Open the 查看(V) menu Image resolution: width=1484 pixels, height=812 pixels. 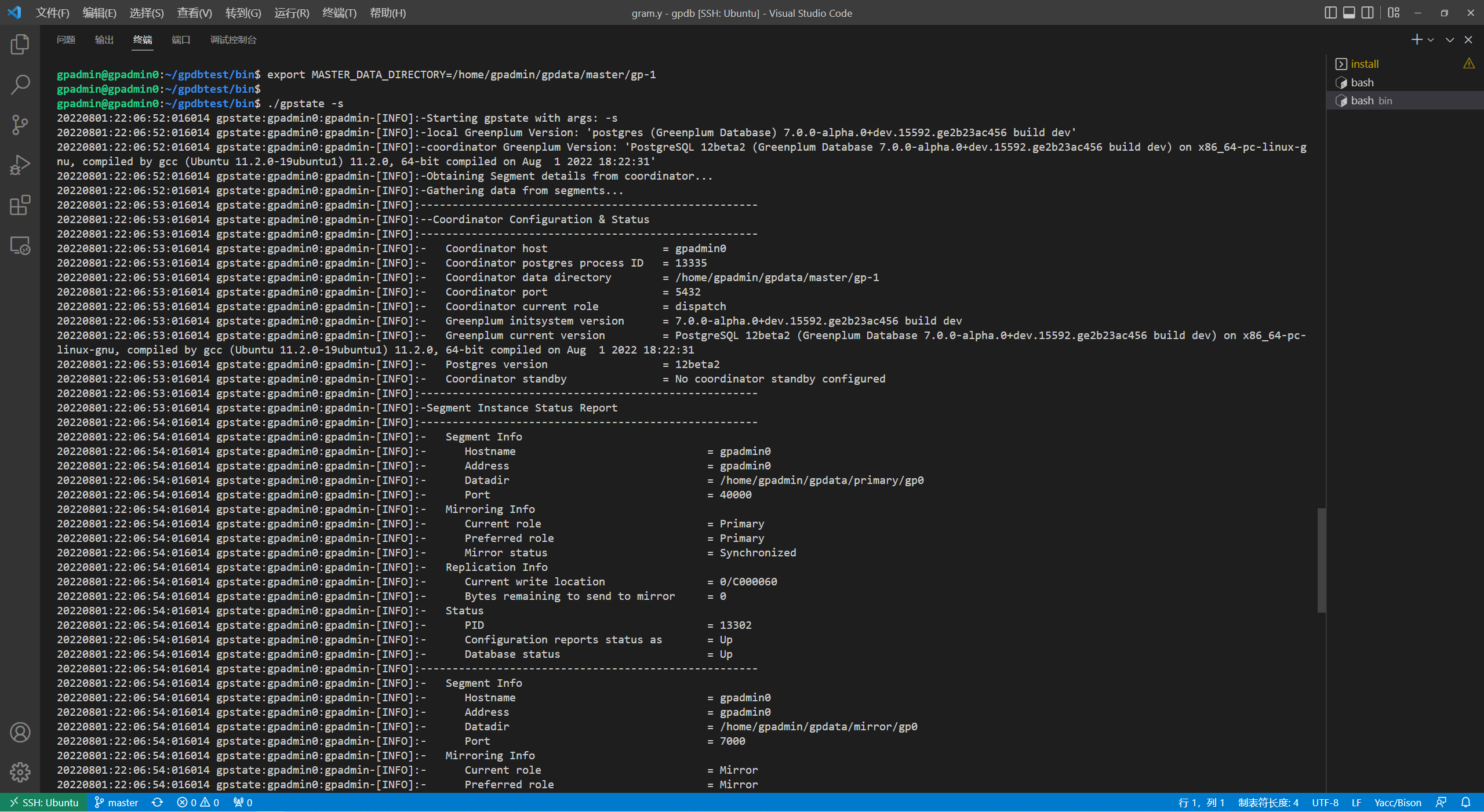coord(194,13)
